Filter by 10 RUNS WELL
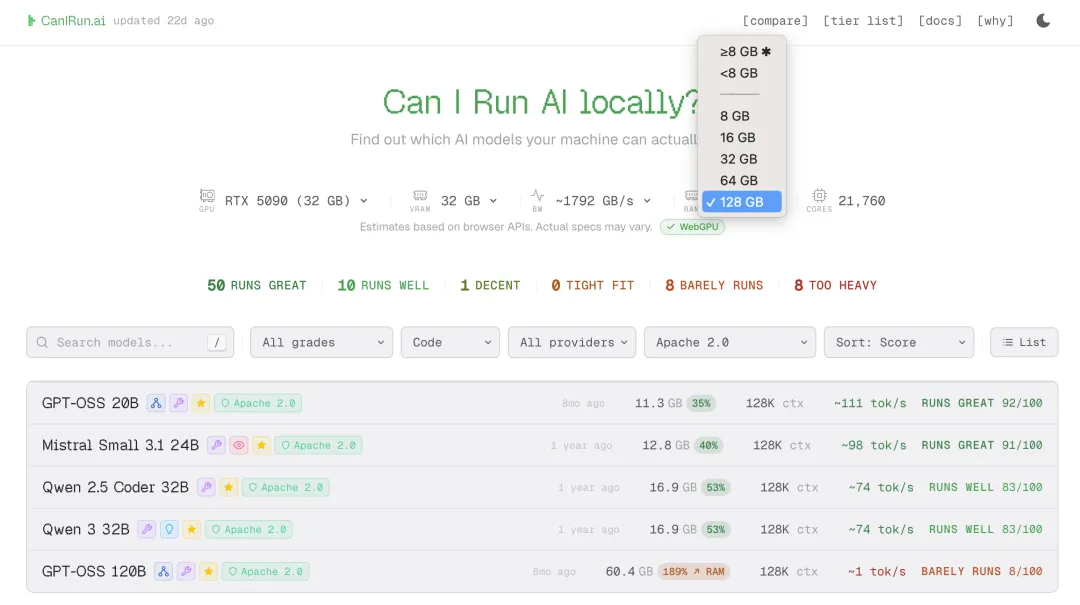 click(x=383, y=285)
